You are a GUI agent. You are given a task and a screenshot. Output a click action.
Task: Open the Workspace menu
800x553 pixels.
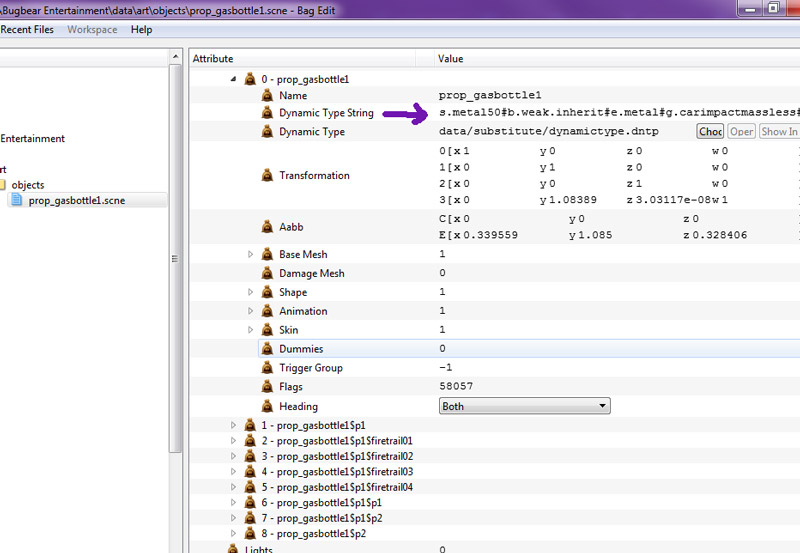click(92, 30)
